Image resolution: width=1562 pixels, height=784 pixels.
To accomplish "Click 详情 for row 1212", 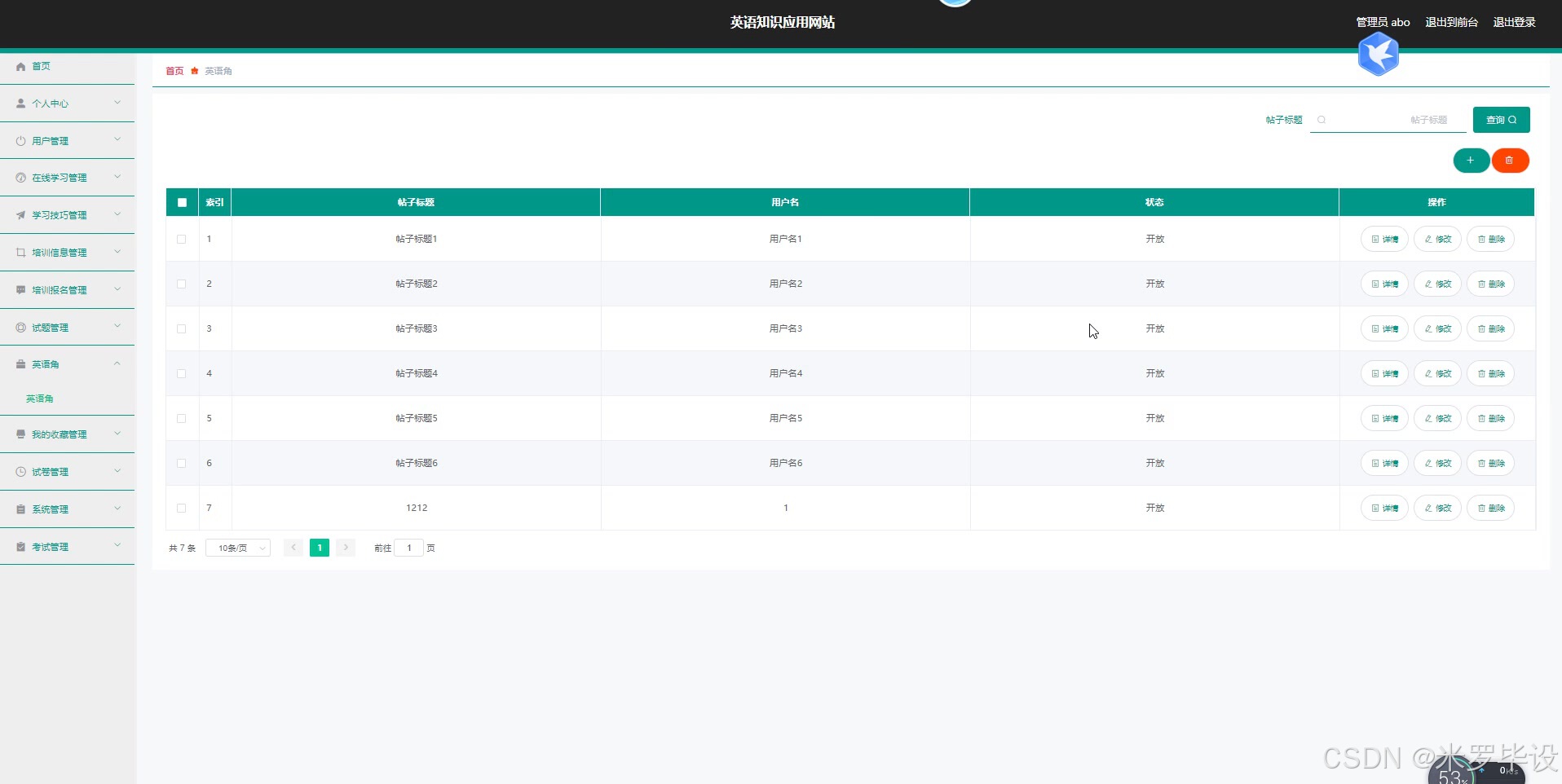I will [1384, 508].
